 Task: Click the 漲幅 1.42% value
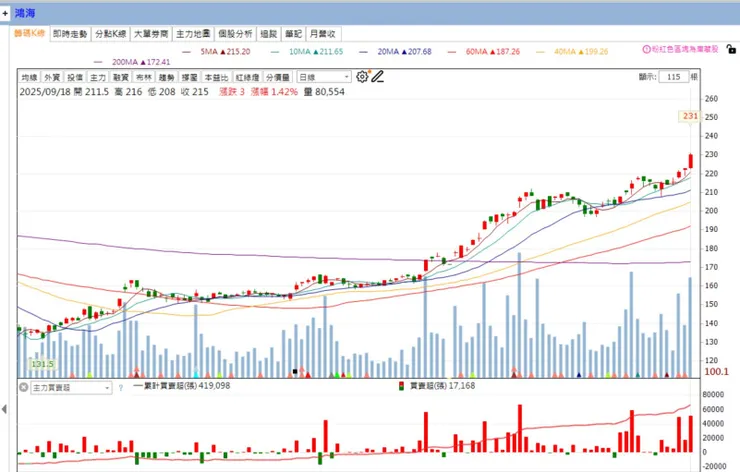274,92
